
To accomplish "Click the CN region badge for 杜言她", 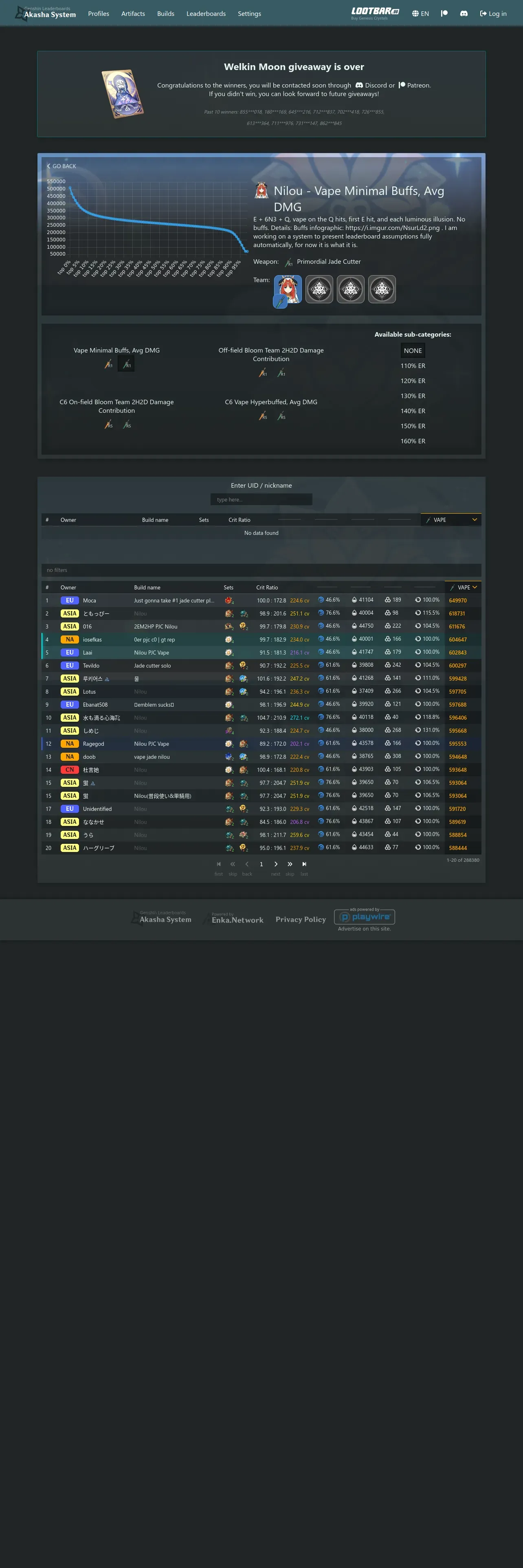I will (x=69, y=770).
